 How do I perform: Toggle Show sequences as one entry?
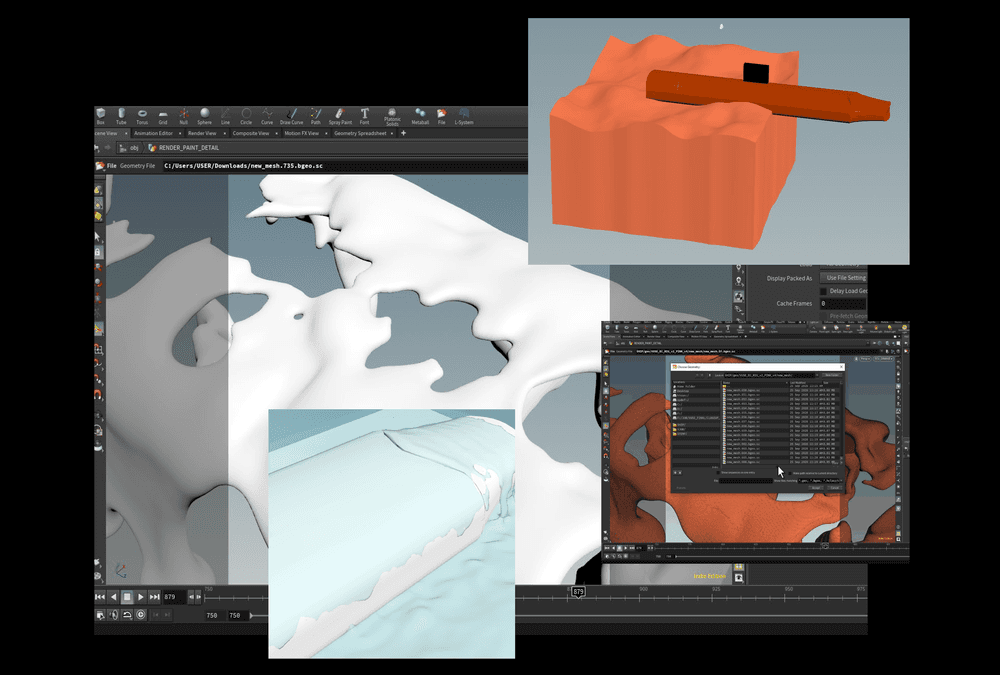(718, 473)
